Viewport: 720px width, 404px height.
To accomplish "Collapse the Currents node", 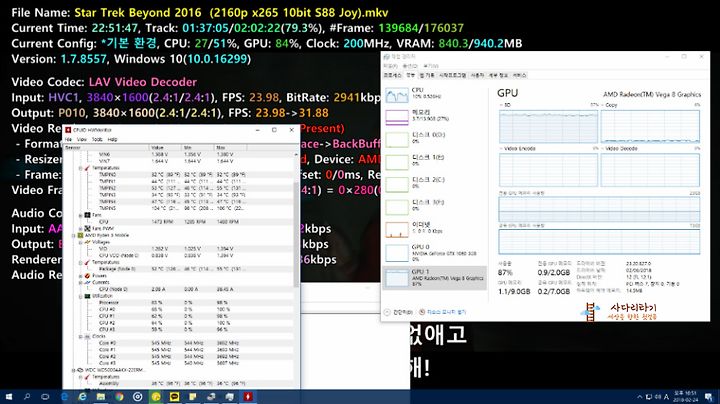I will coord(80,282).
